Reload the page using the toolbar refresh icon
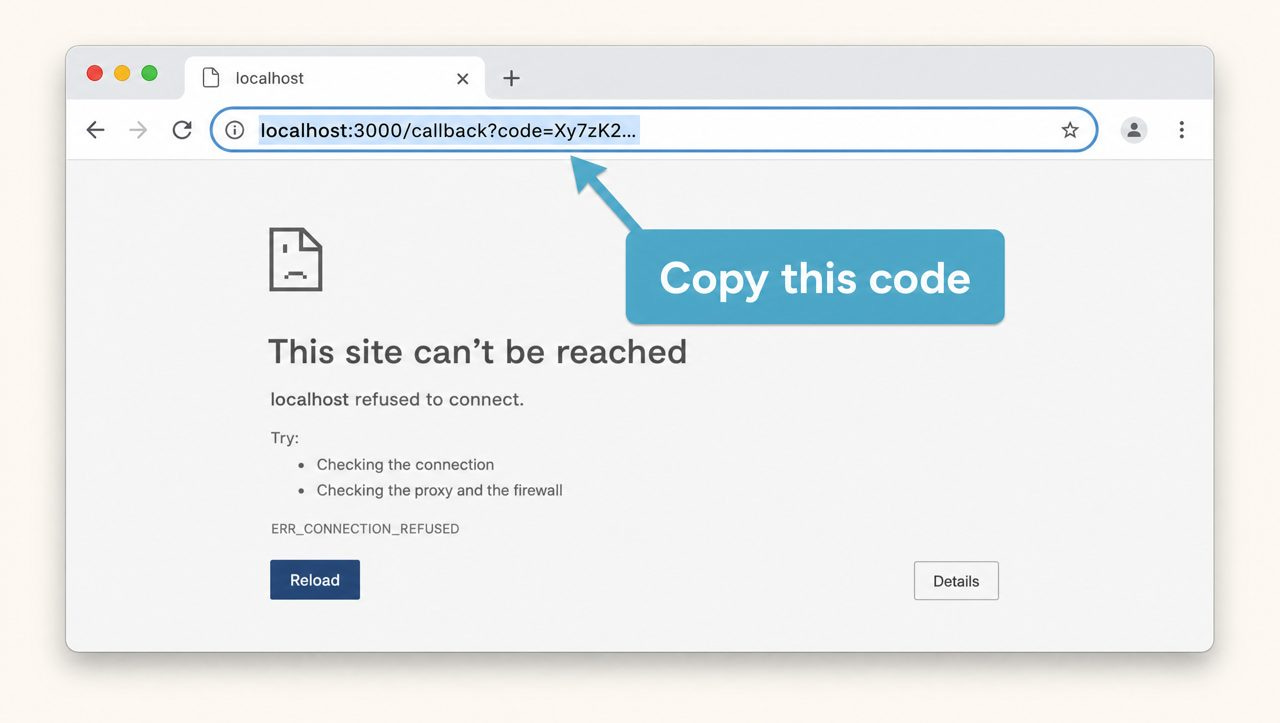This screenshot has height=723, width=1280. 182,130
